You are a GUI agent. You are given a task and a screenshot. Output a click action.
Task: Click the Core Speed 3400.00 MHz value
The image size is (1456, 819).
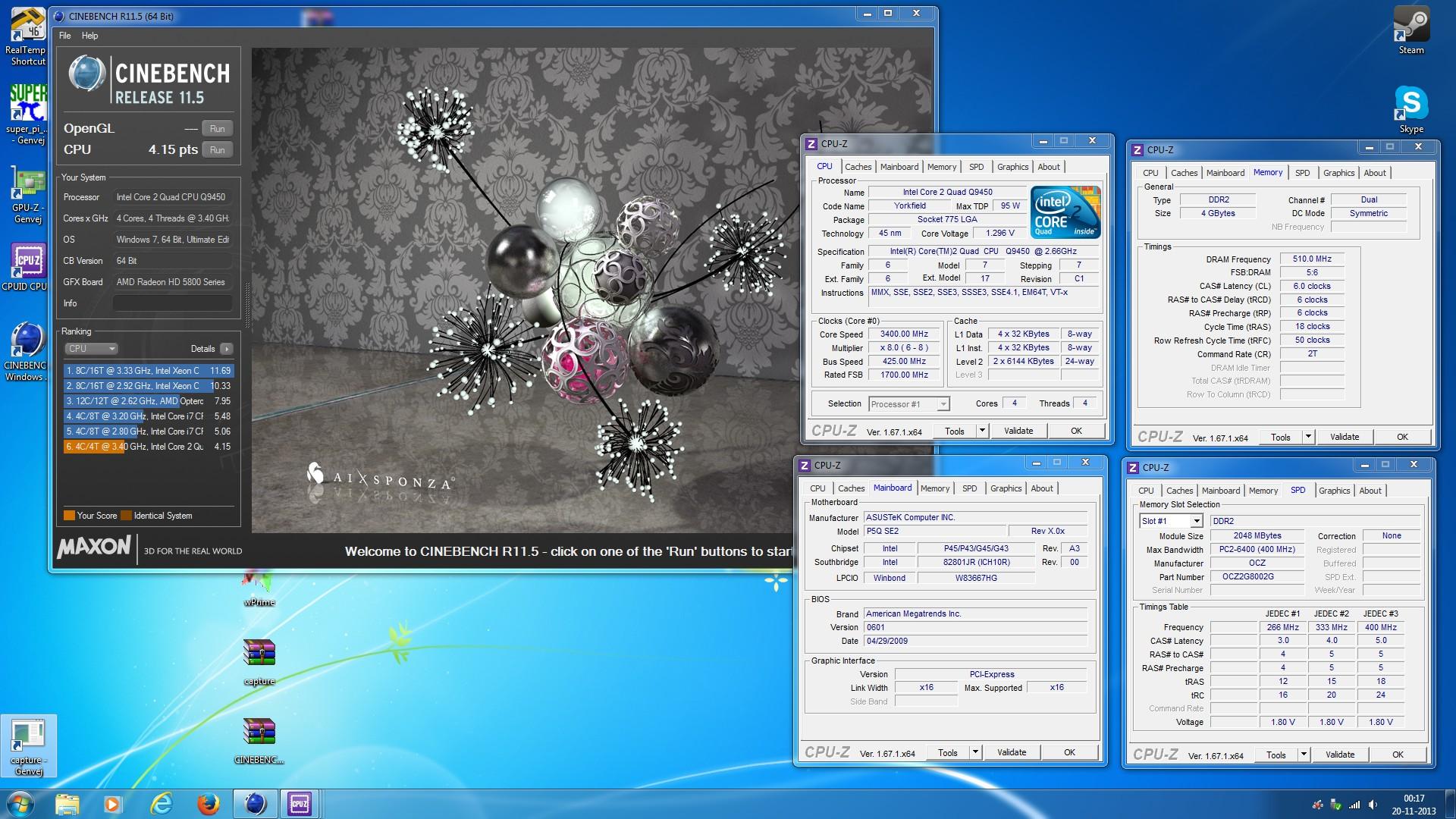point(904,334)
